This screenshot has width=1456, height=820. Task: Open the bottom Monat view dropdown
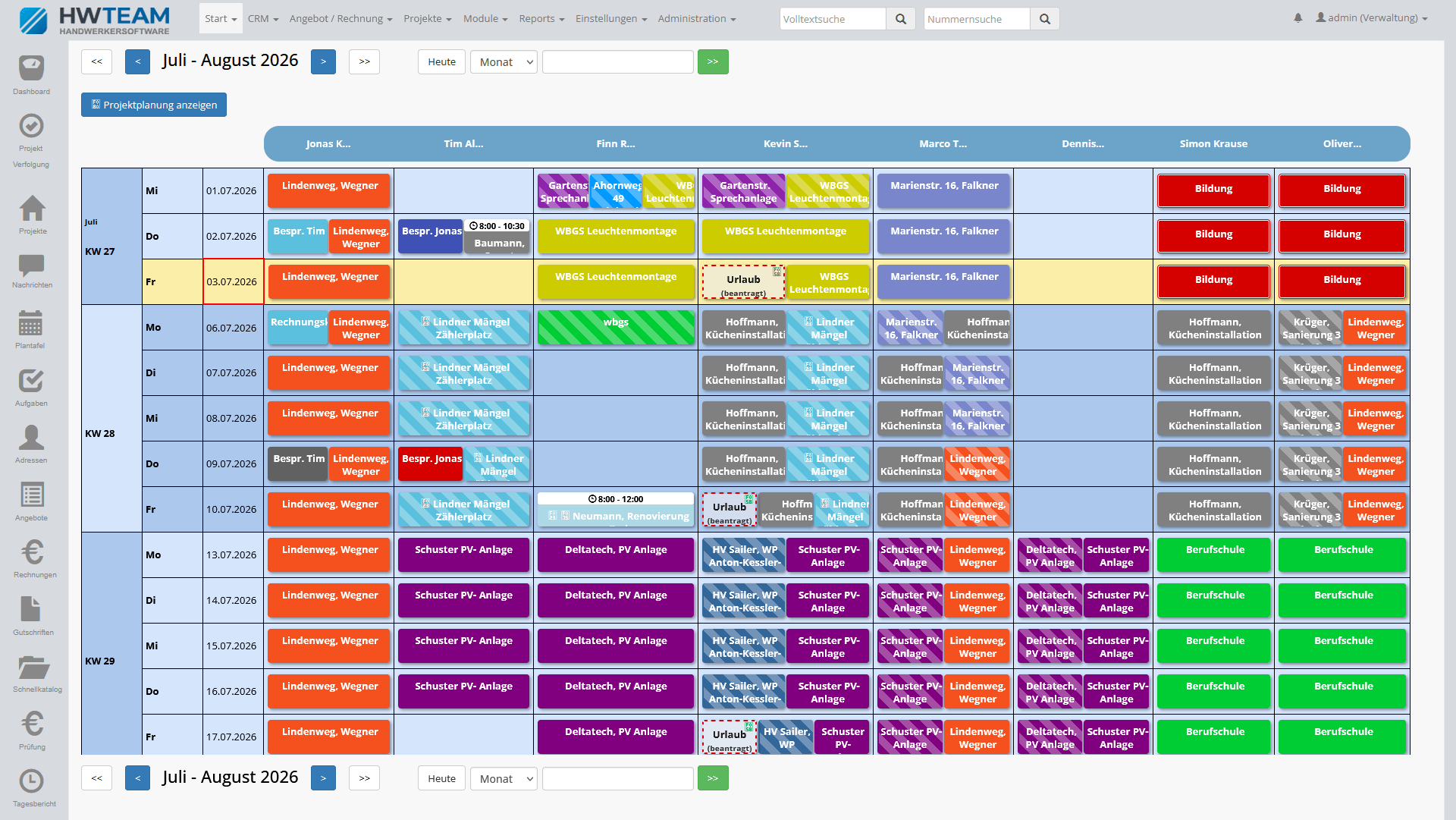coord(504,778)
